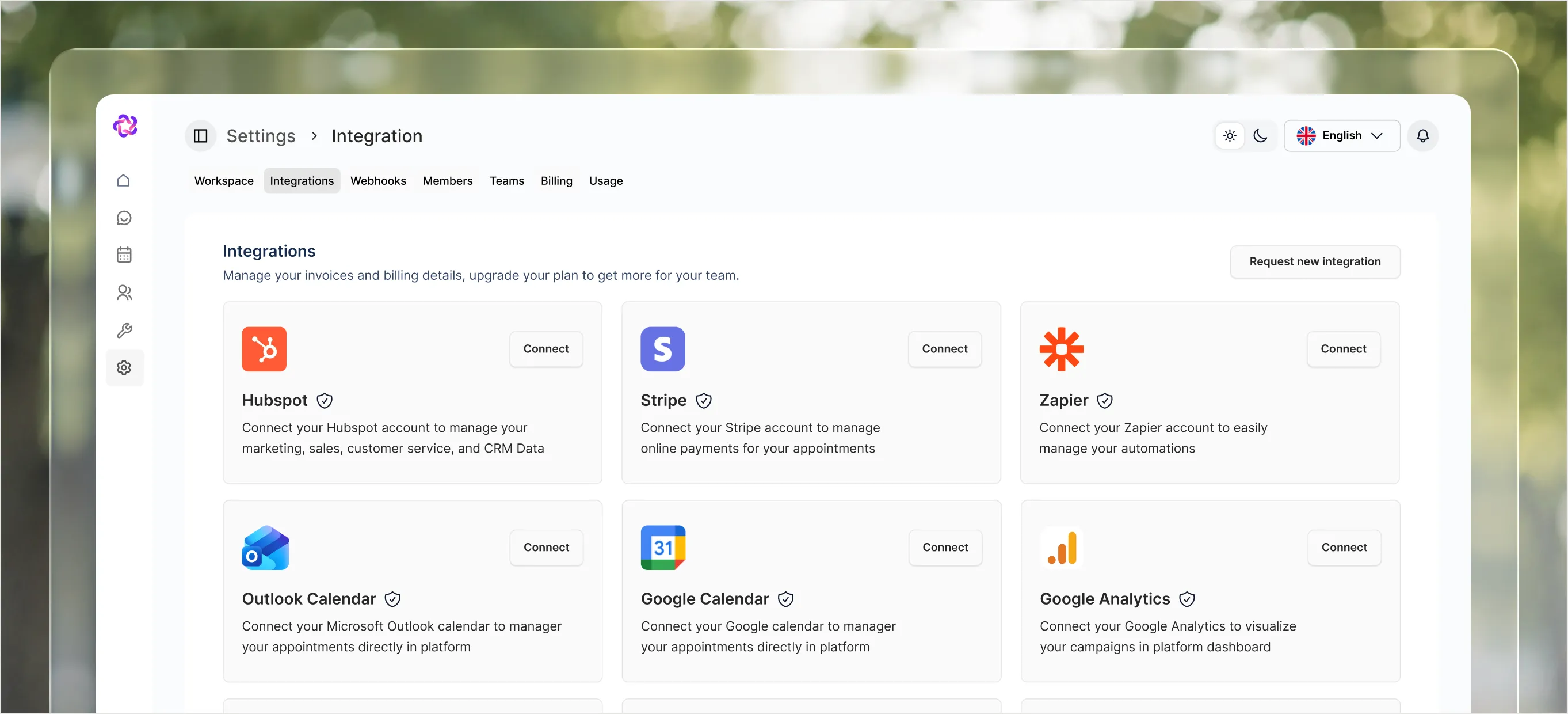Screen dimensions: 1568x714
Task: Click the Stripe card description text
Action: point(760,438)
